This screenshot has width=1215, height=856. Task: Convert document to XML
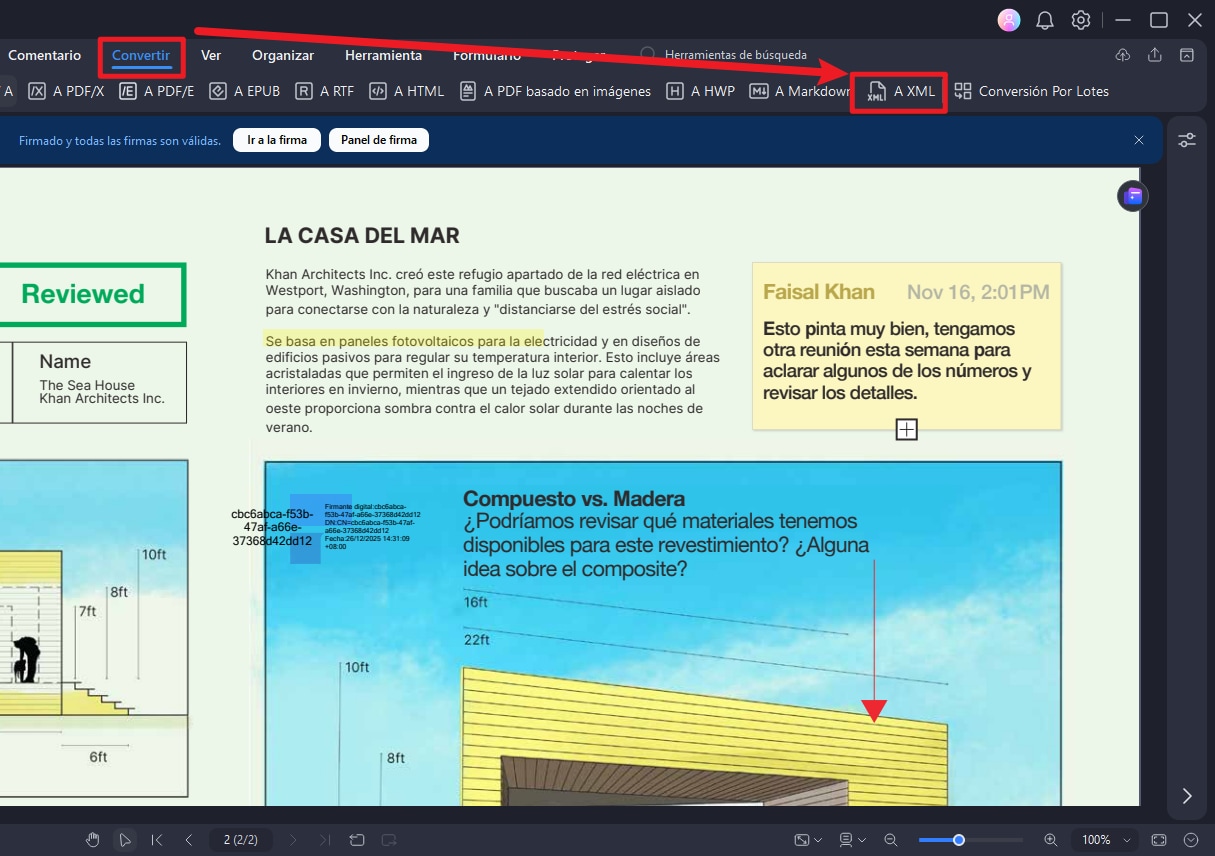(901, 92)
